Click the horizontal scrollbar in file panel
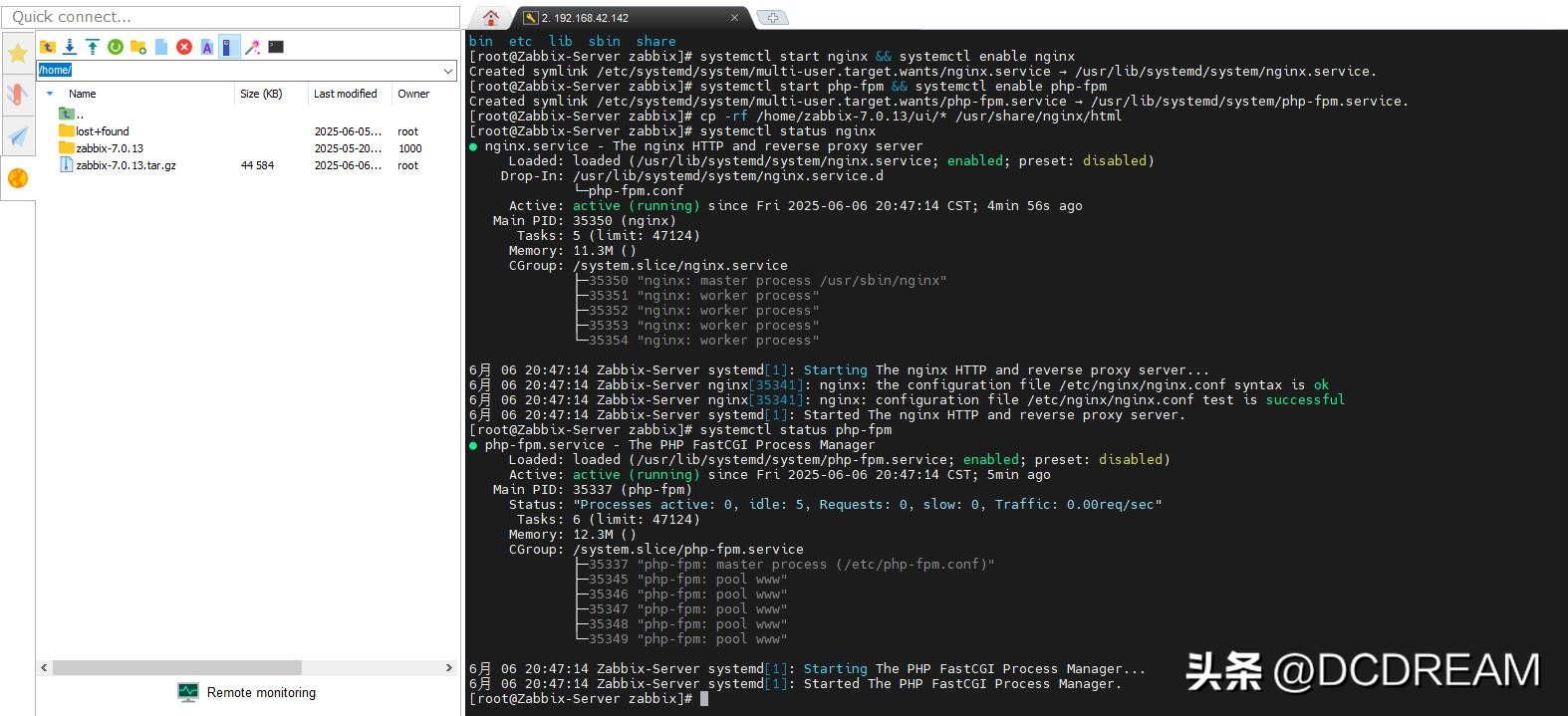Image resolution: width=1568 pixels, height=716 pixels. point(177,668)
